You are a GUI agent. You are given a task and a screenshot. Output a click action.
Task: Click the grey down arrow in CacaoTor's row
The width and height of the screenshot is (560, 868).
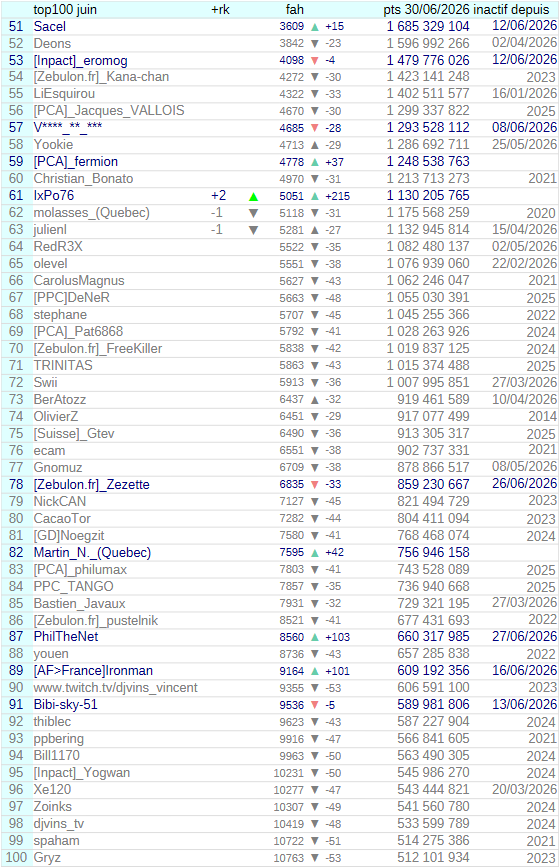[315, 519]
